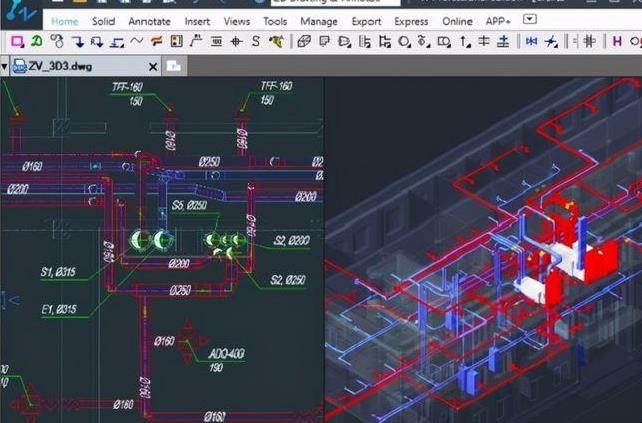Close the ZV_3D3.dwg drawing tab
The image size is (642, 423).
click(153, 67)
